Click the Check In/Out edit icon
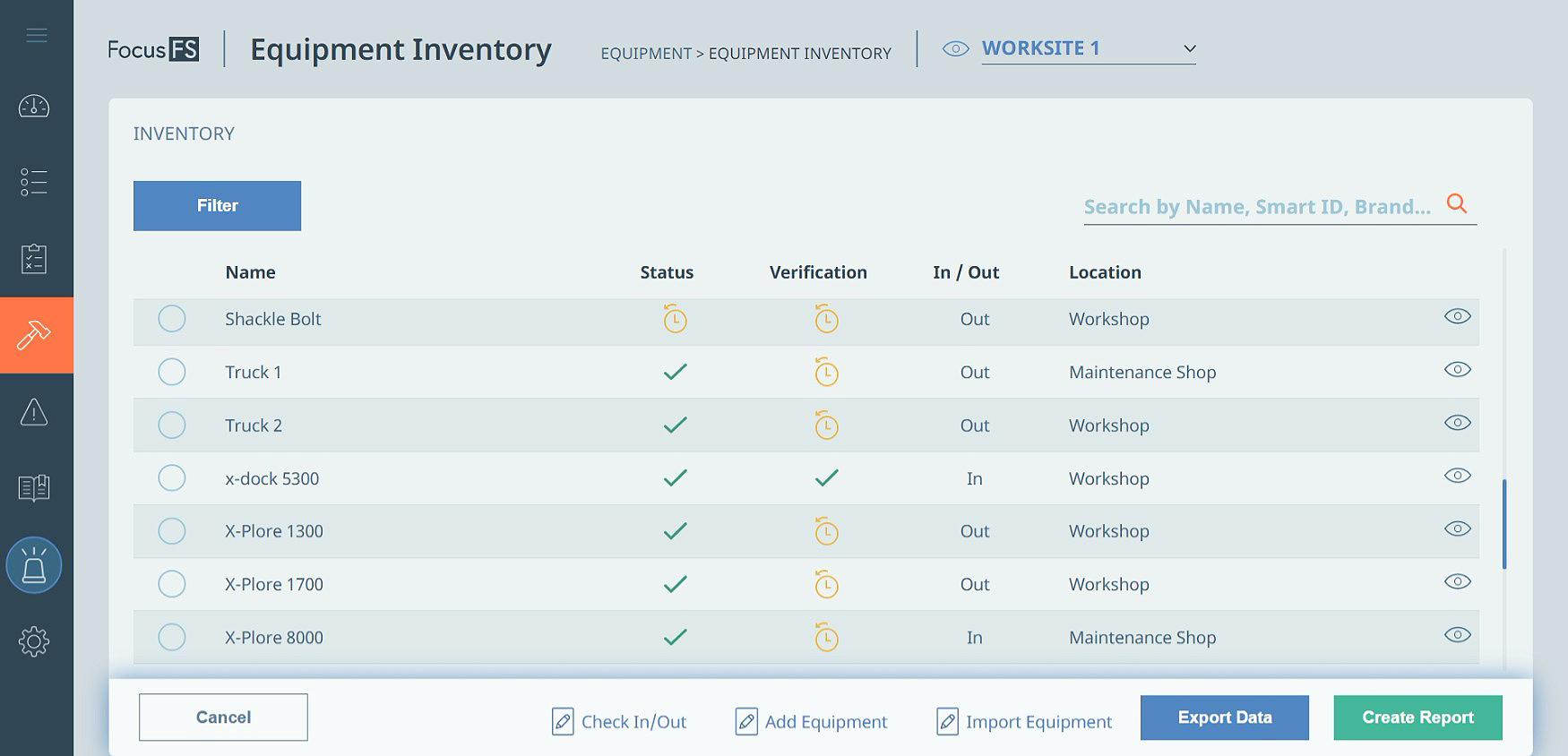1568x756 pixels. pos(563,721)
